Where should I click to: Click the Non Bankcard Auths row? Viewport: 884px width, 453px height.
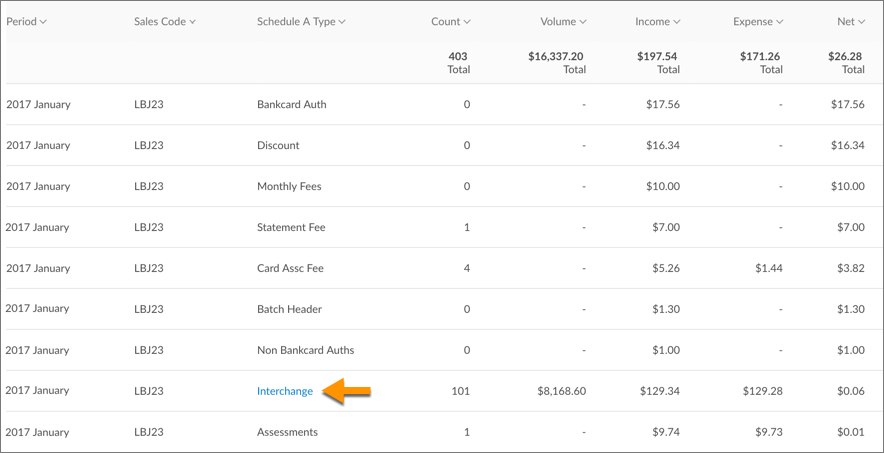[x=305, y=350]
